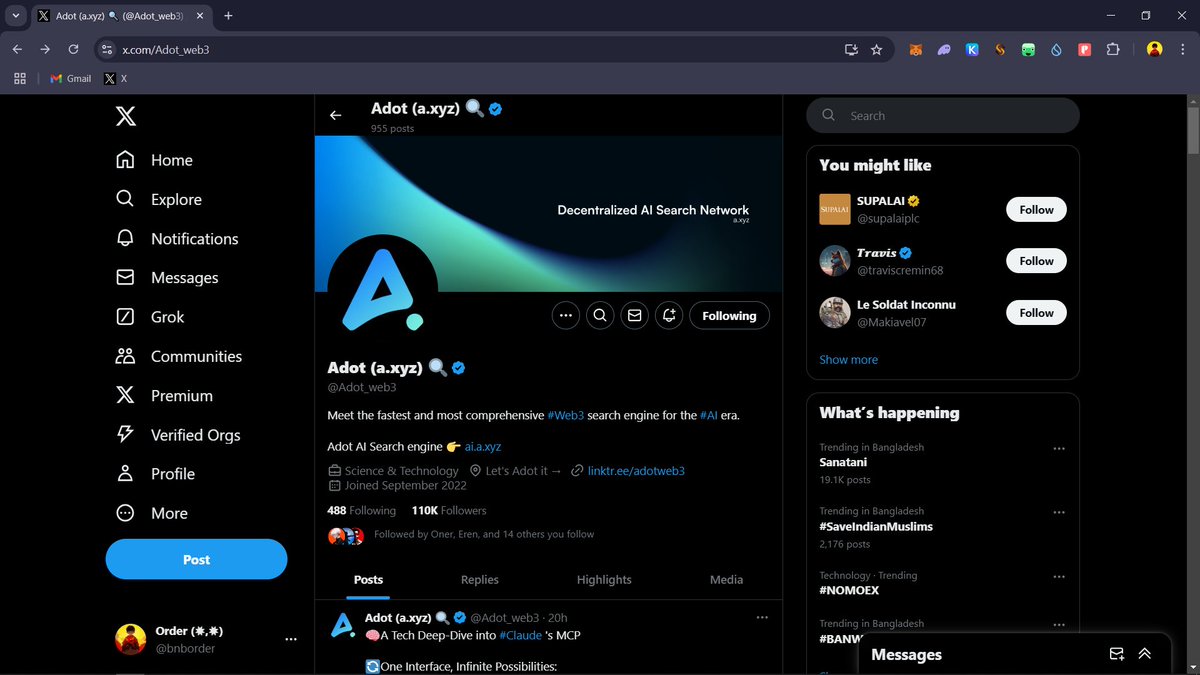Image resolution: width=1200 pixels, height=675 pixels.
Task: Click the back arrow beside Adot header
Action: 335,115
